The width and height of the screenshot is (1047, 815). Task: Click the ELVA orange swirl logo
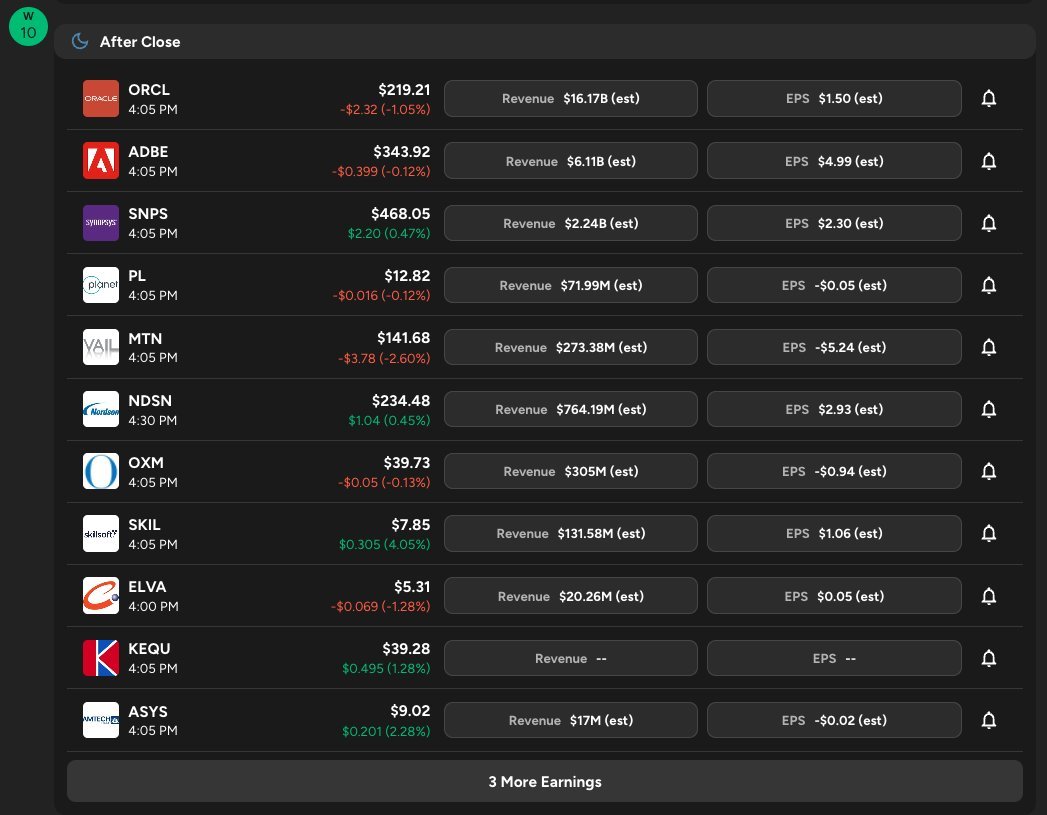(x=101, y=595)
